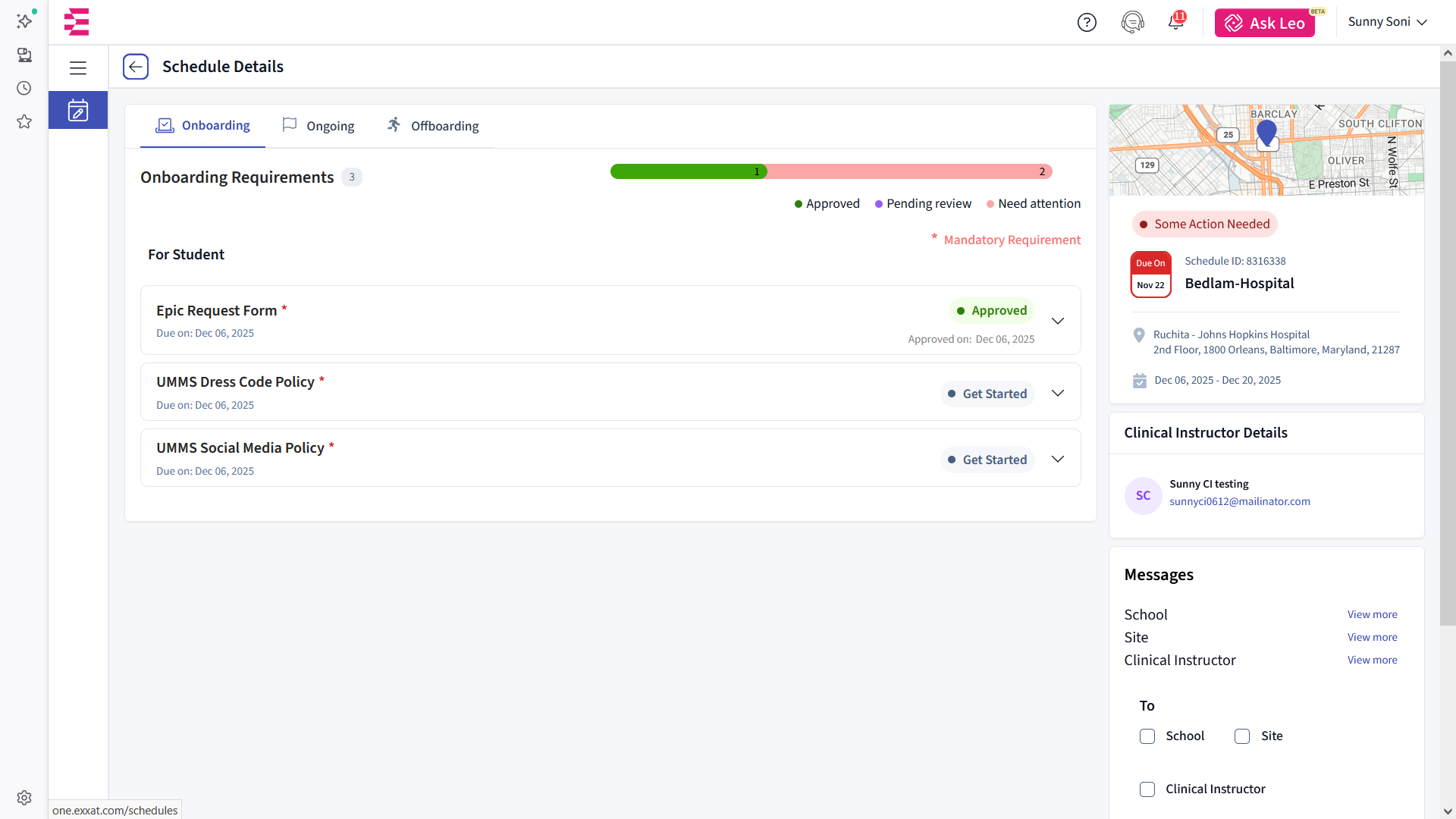The width and height of the screenshot is (1456, 819).
Task: Open the Sunny Soni user dropdown
Action: [x=1387, y=22]
